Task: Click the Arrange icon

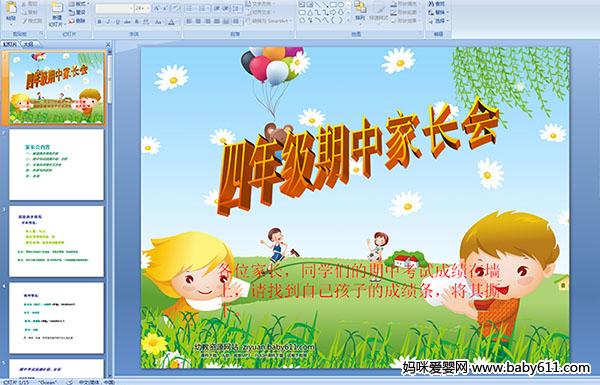Action: pyautogui.click(x=360, y=8)
